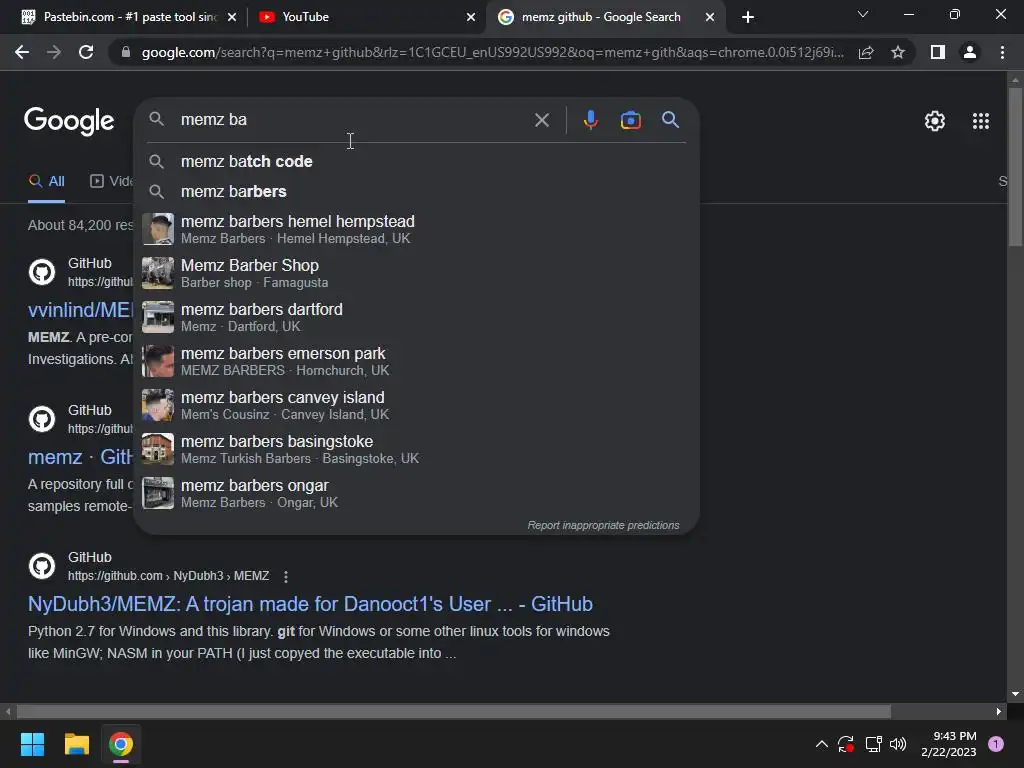Go back to the previous page
1024x768 pixels.
pos(22,52)
